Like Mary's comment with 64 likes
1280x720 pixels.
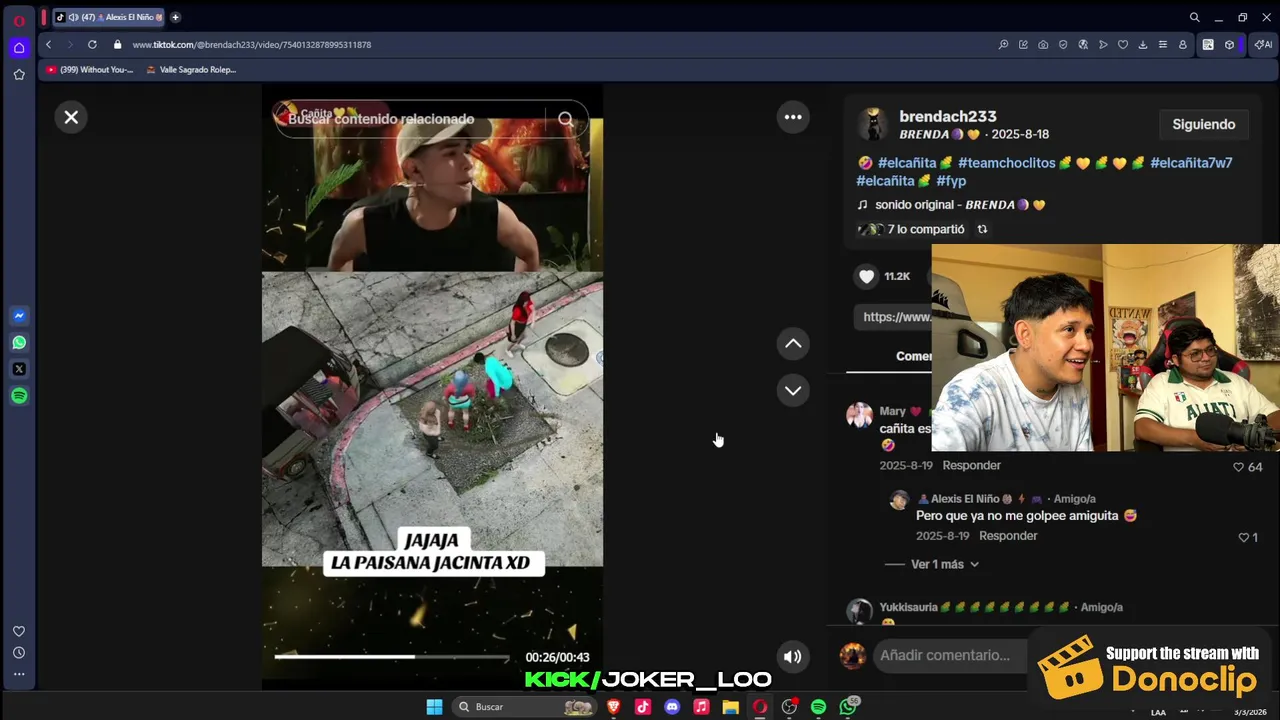coord(1238,467)
